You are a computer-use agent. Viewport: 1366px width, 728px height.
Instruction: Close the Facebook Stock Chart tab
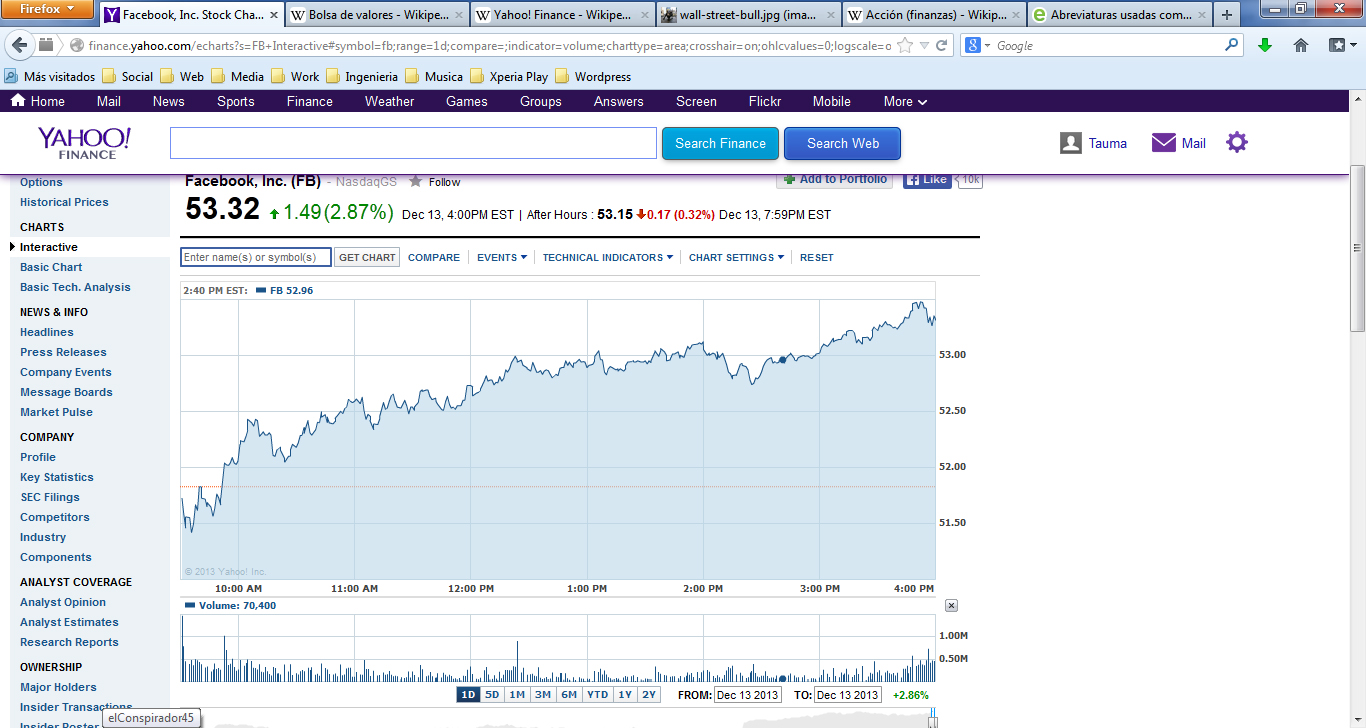pyautogui.click(x=273, y=16)
